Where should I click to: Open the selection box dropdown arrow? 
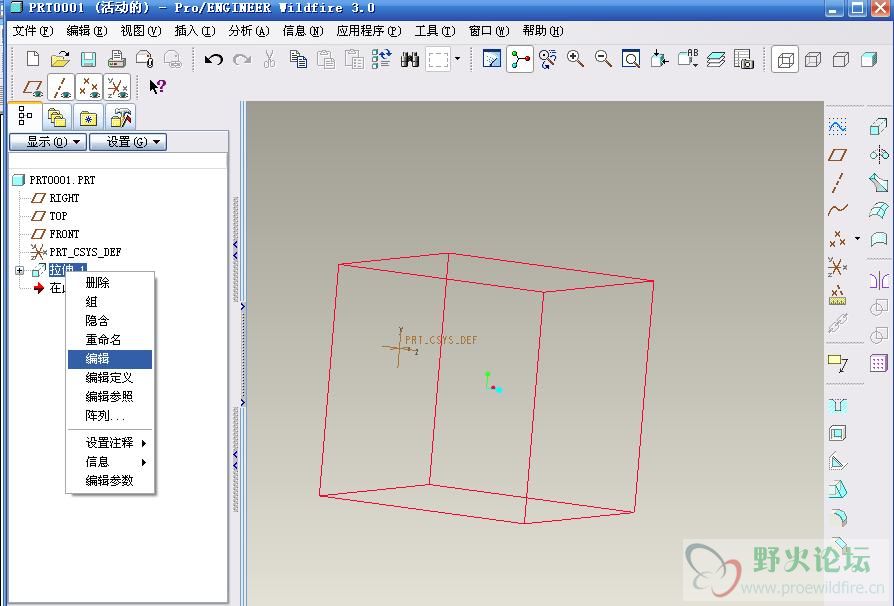(x=457, y=59)
